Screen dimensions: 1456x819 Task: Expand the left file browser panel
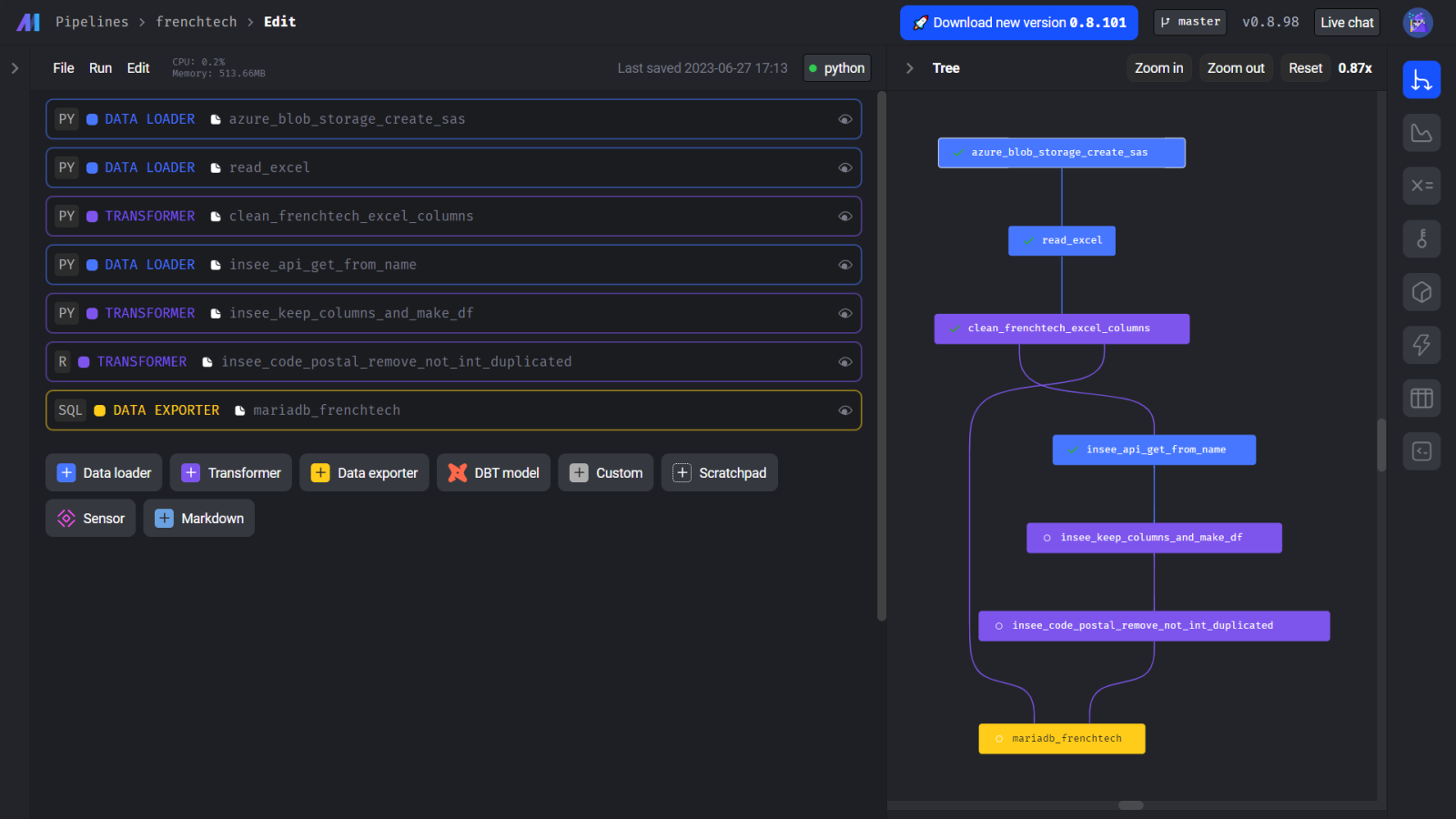(15, 66)
